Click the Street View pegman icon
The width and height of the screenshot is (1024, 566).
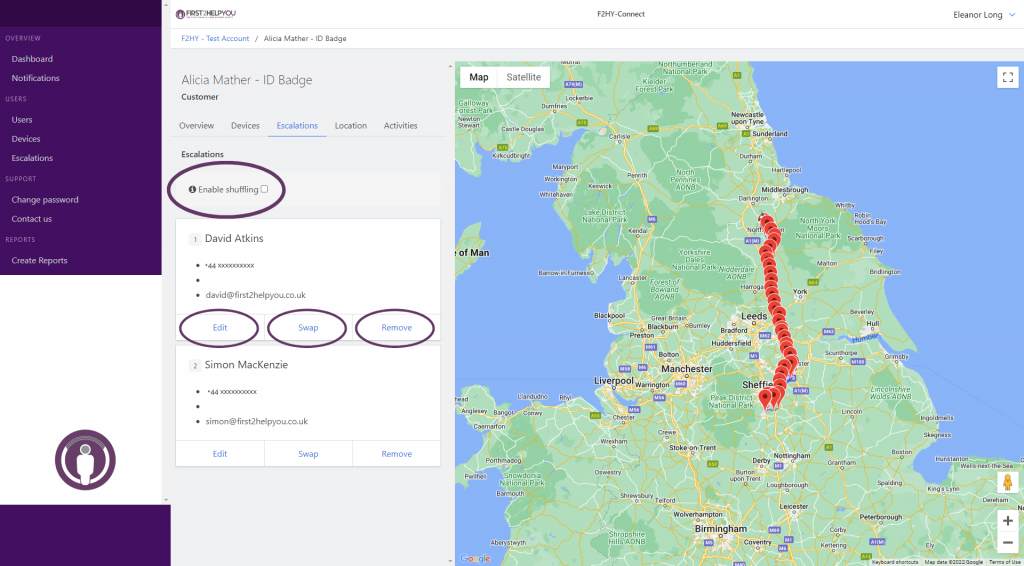click(1008, 483)
